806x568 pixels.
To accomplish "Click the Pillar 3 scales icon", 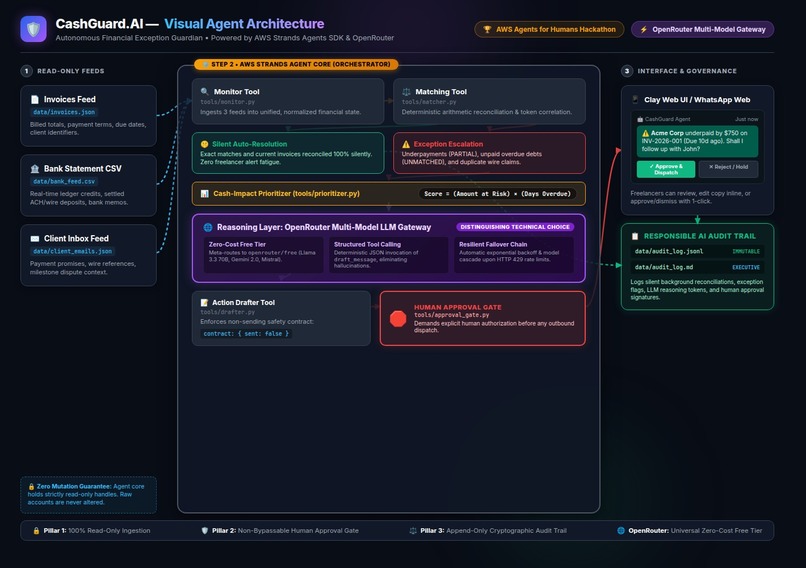I will tap(413, 530).
